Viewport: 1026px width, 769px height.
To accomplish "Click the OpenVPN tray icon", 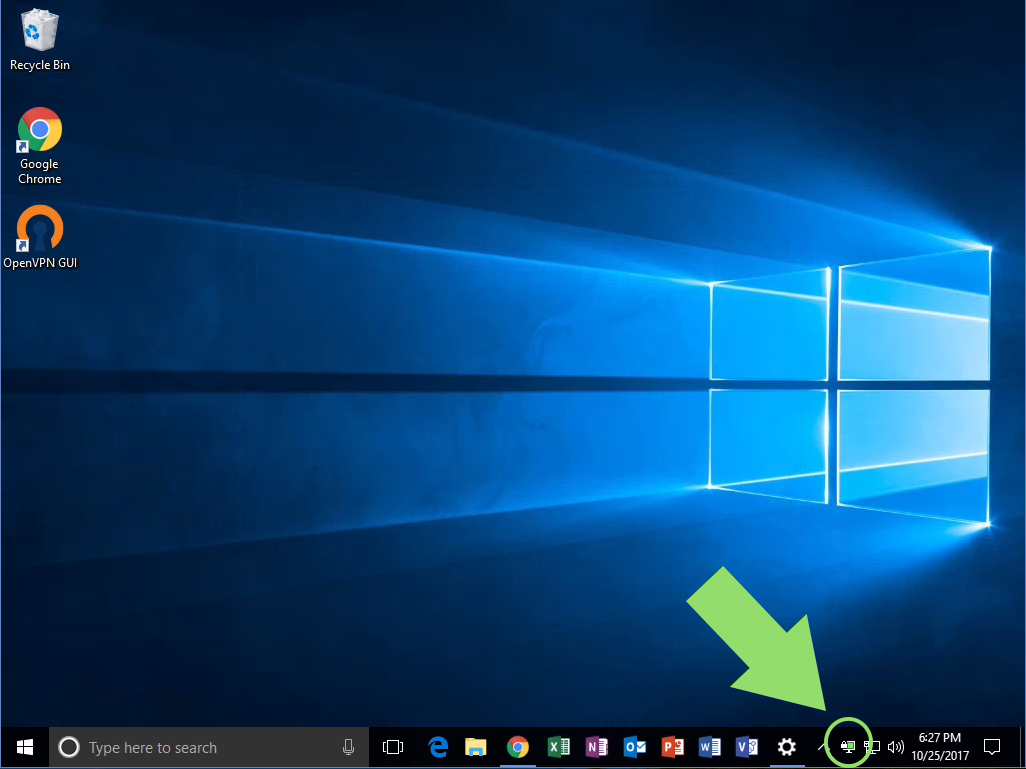I will [x=848, y=747].
